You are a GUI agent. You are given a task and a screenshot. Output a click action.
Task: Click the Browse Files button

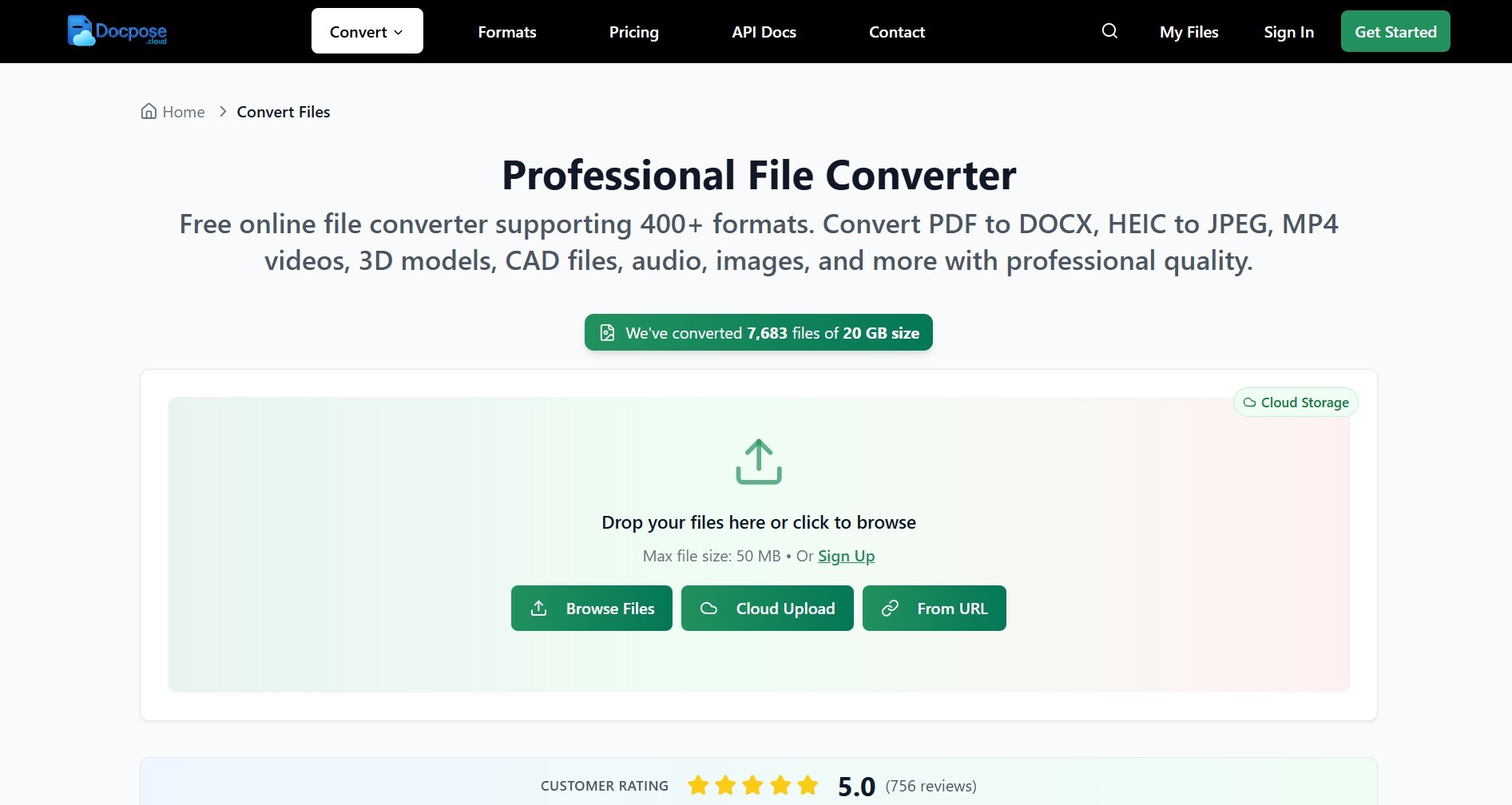591,608
